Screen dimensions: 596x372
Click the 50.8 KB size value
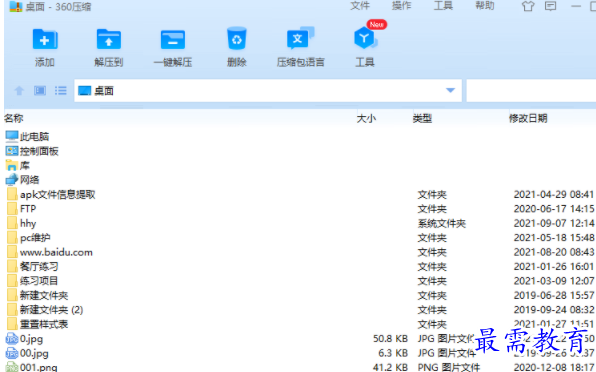(x=390, y=339)
